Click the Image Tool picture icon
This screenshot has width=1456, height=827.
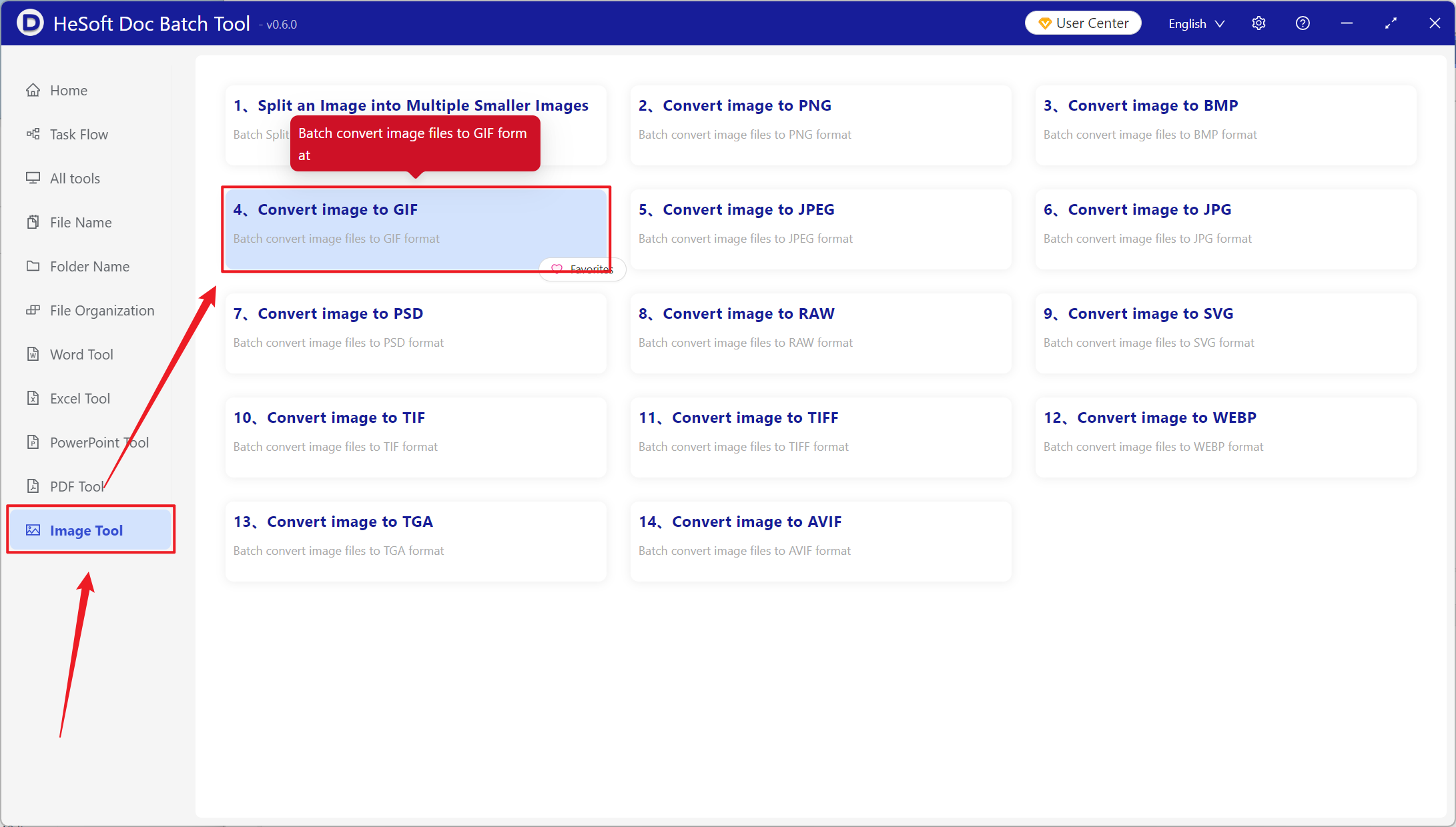(33, 530)
